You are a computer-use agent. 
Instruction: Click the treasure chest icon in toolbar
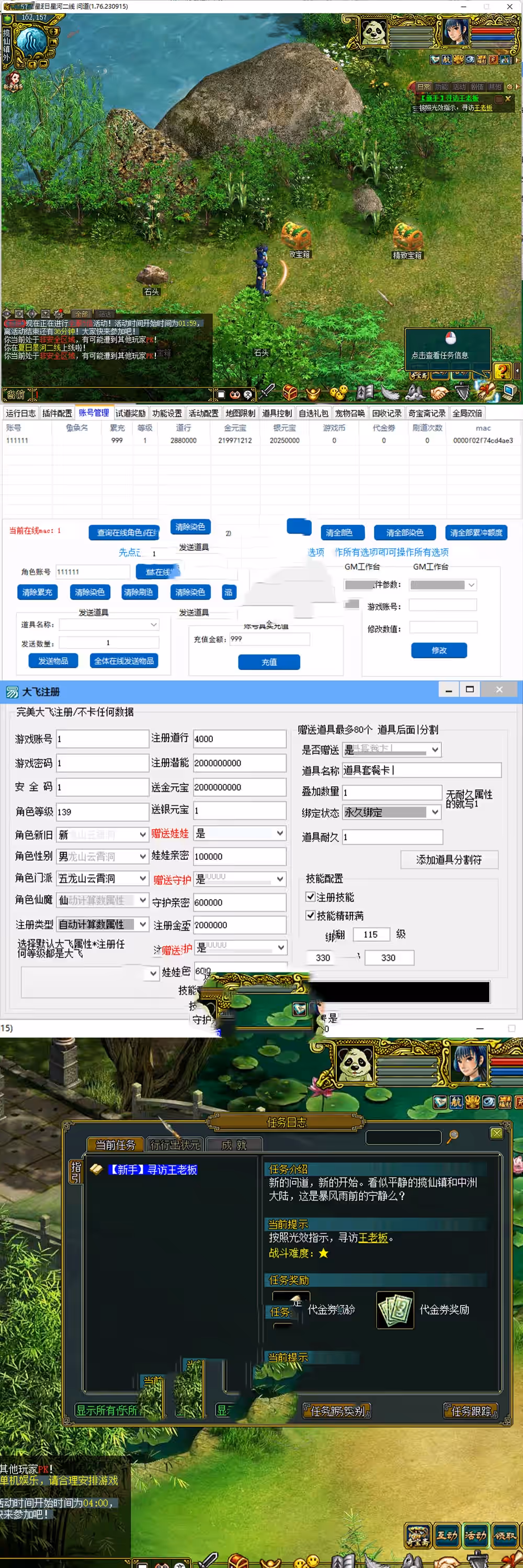click(290, 393)
